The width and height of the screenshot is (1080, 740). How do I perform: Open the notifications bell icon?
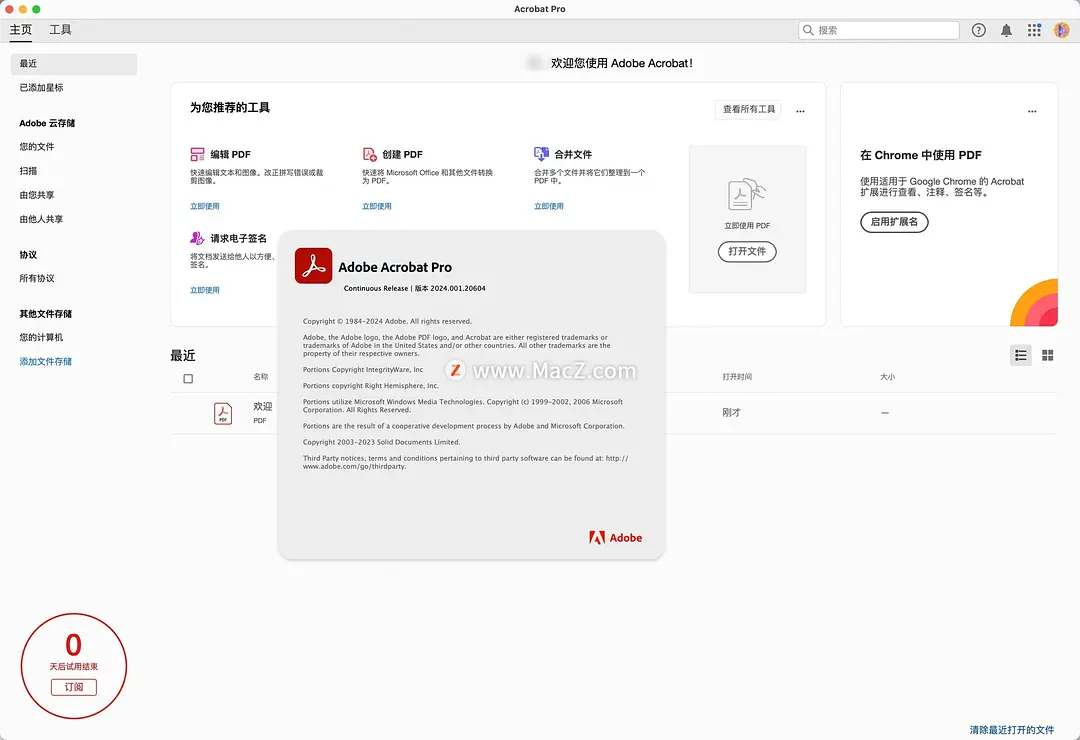coord(1006,30)
